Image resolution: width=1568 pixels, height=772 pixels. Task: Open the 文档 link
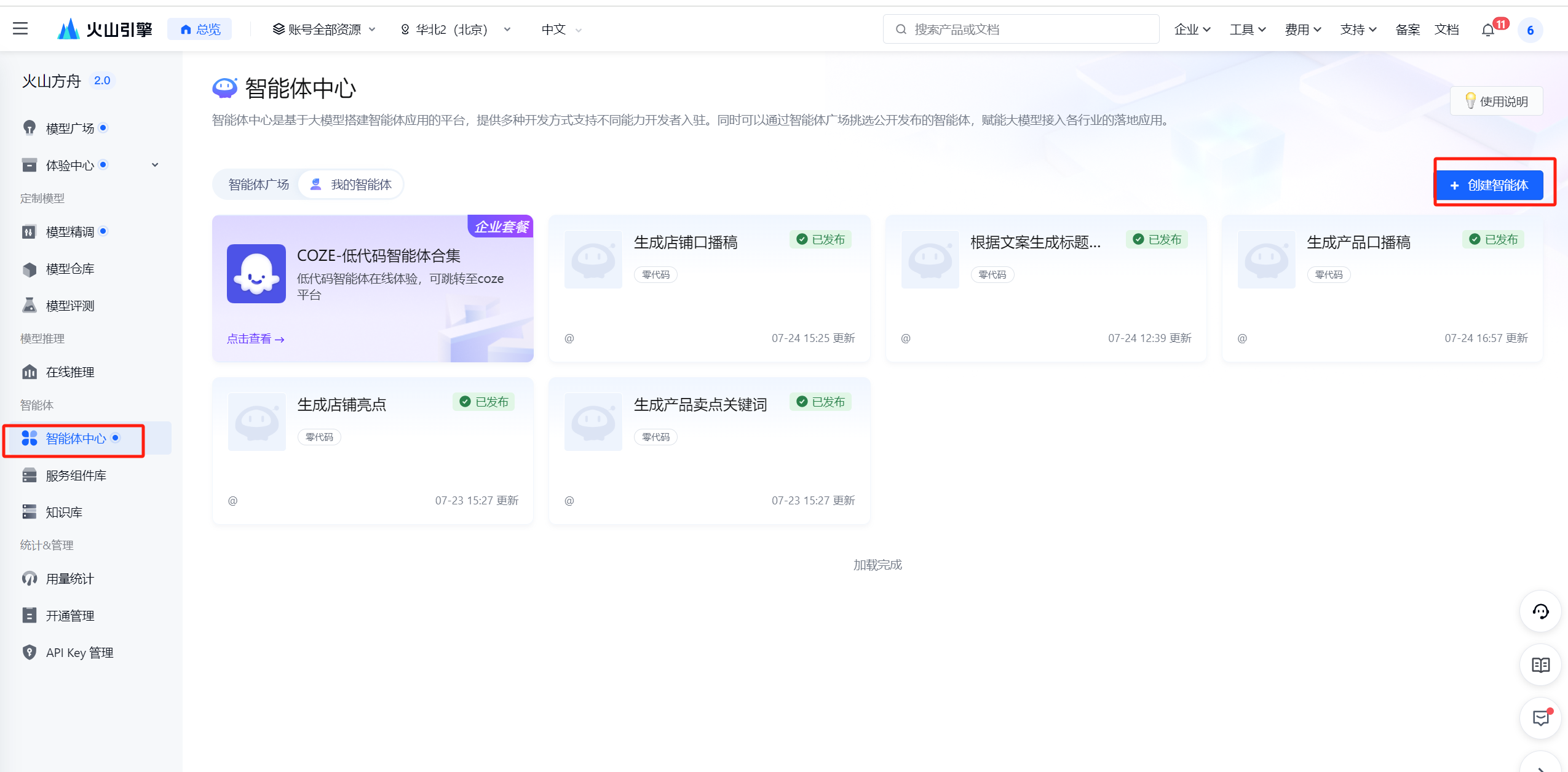click(1446, 29)
